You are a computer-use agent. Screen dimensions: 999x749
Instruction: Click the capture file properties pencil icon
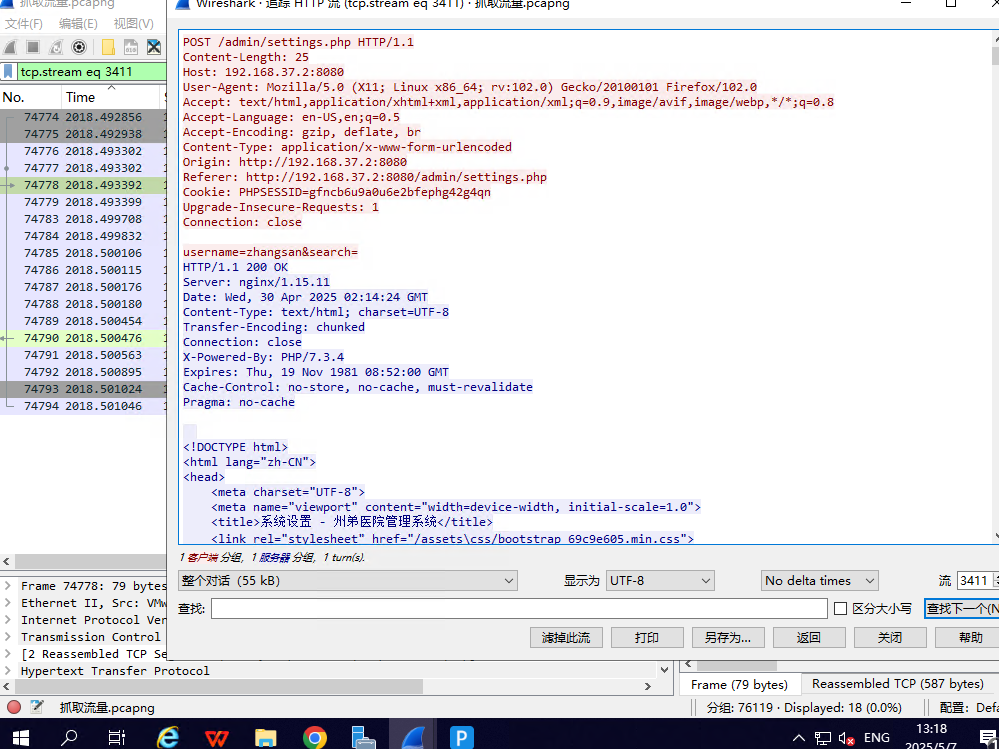(37, 707)
